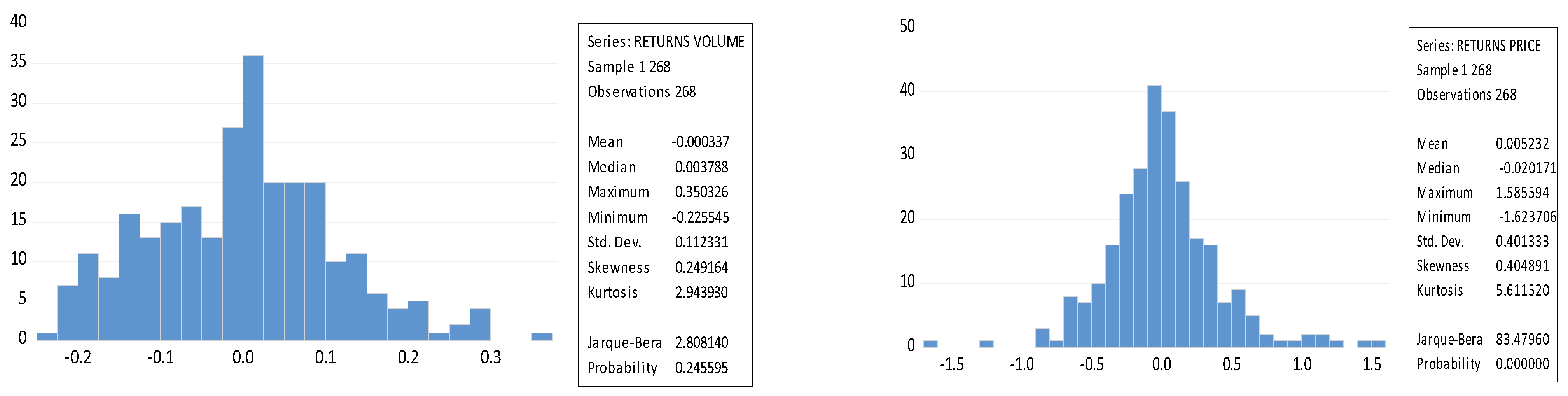
Task: Select the Kurtosis value 5.611520
Action: pyautogui.click(x=1522, y=291)
